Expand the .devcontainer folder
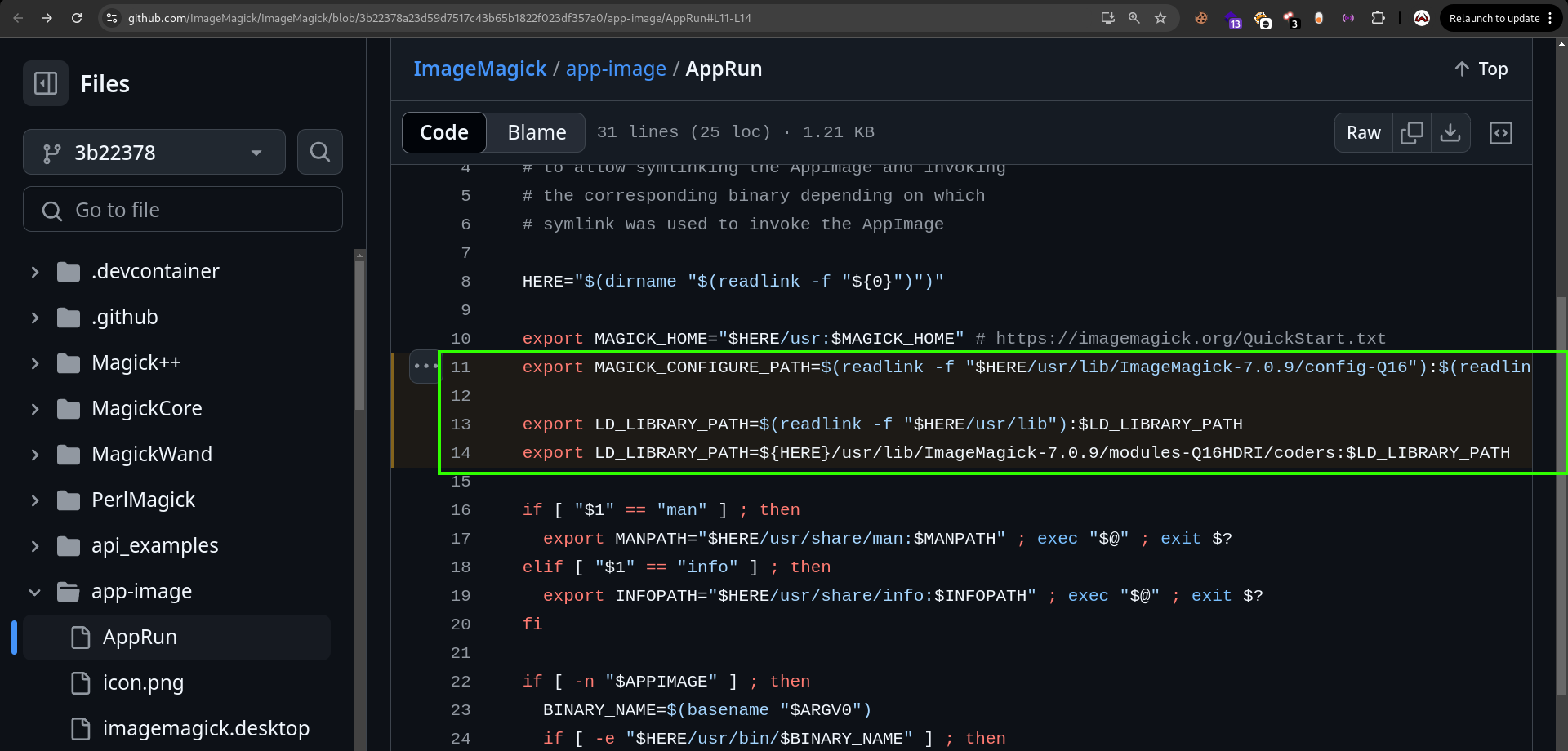Image resolution: width=1568 pixels, height=751 pixels. point(35,272)
